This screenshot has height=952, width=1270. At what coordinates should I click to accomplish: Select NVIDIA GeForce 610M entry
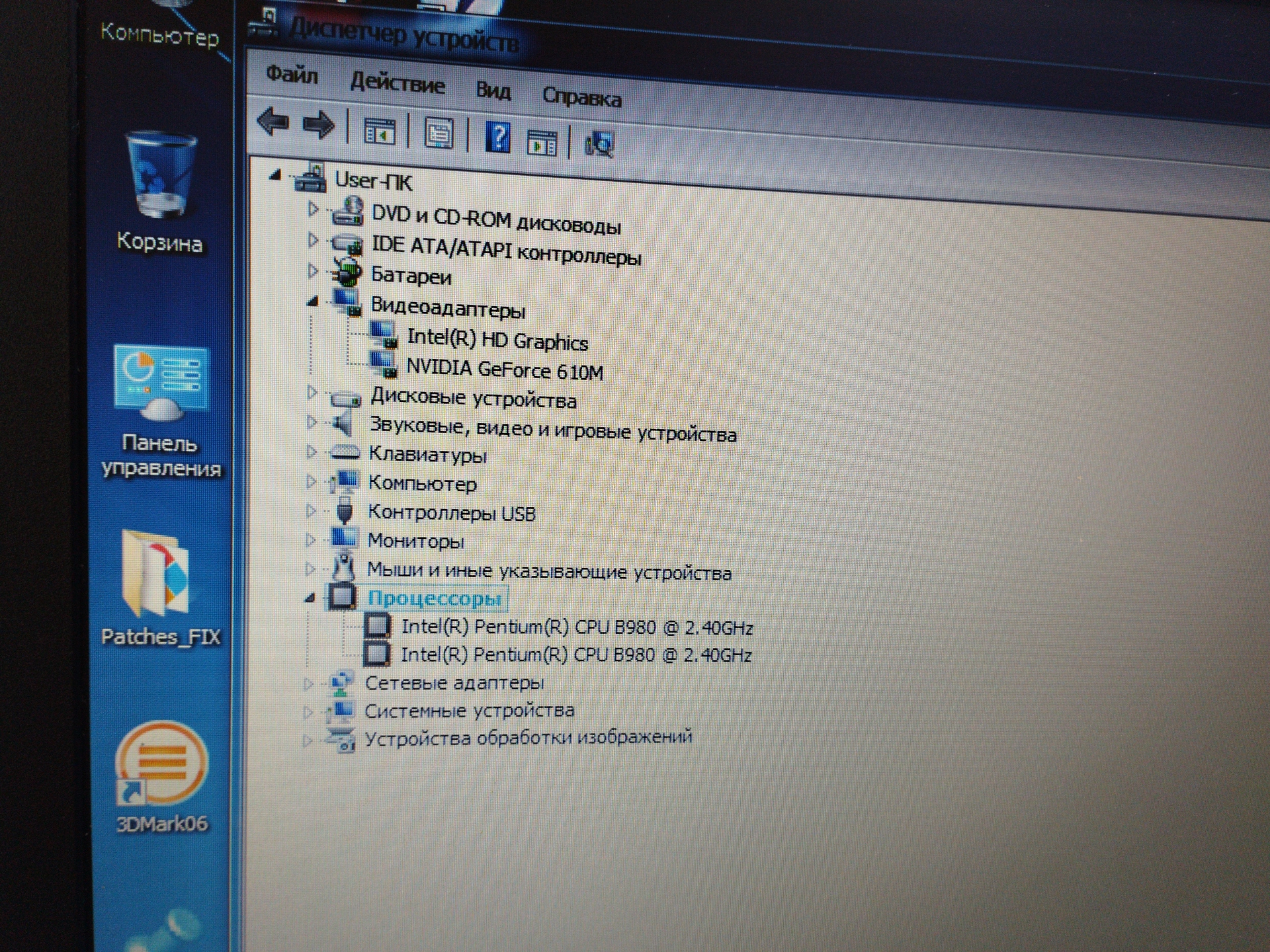tap(505, 369)
